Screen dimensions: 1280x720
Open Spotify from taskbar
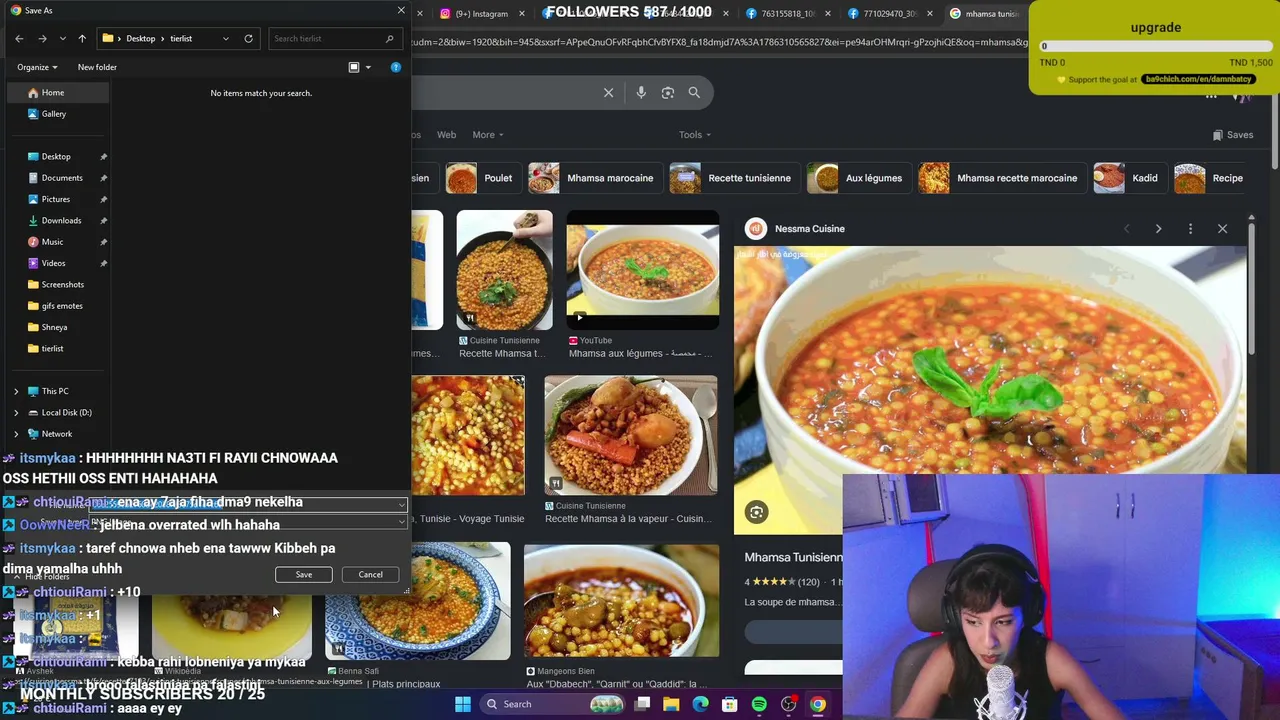pyautogui.click(x=759, y=704)
